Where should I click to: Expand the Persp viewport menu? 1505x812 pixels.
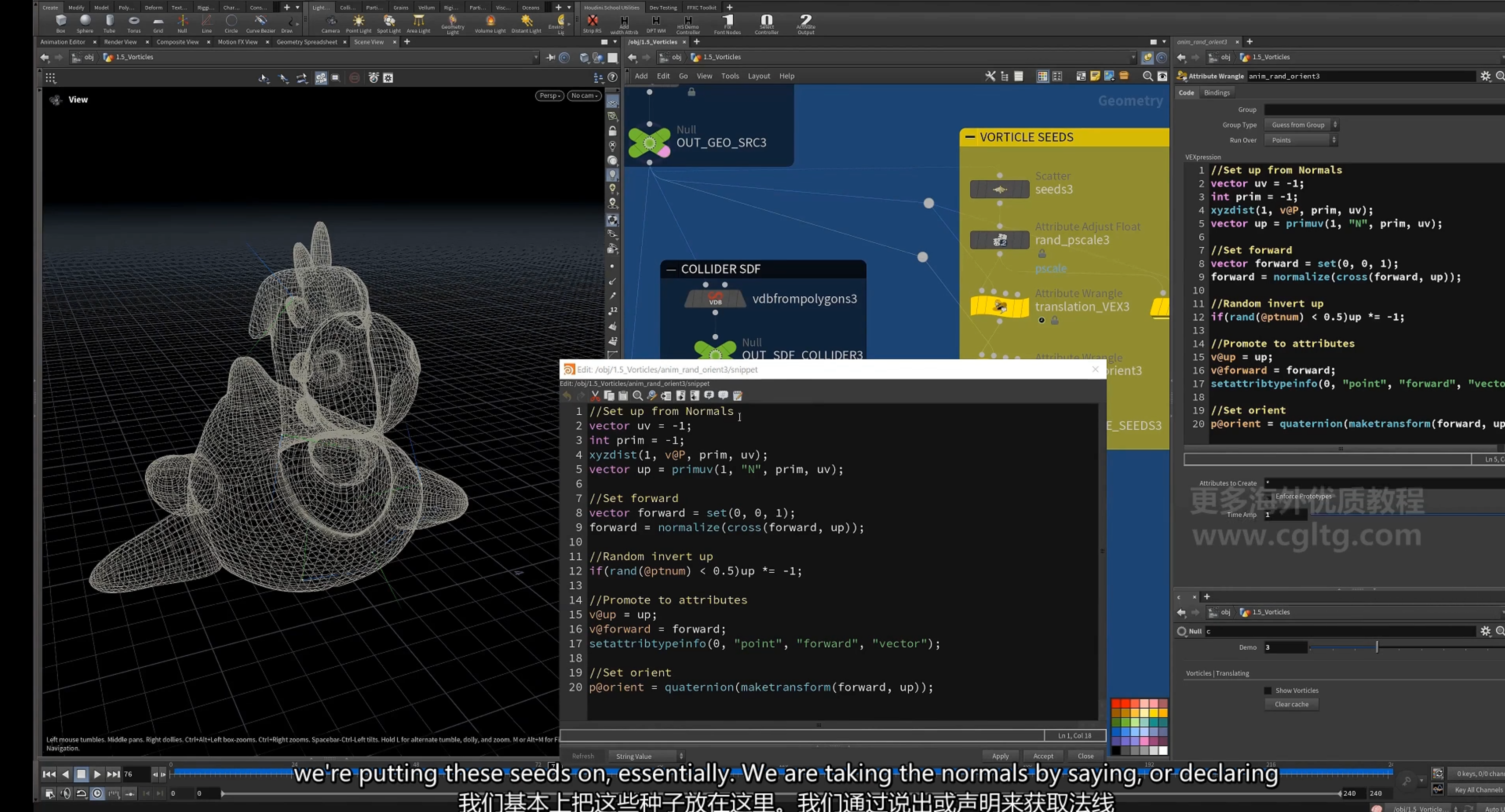(549, 96)
